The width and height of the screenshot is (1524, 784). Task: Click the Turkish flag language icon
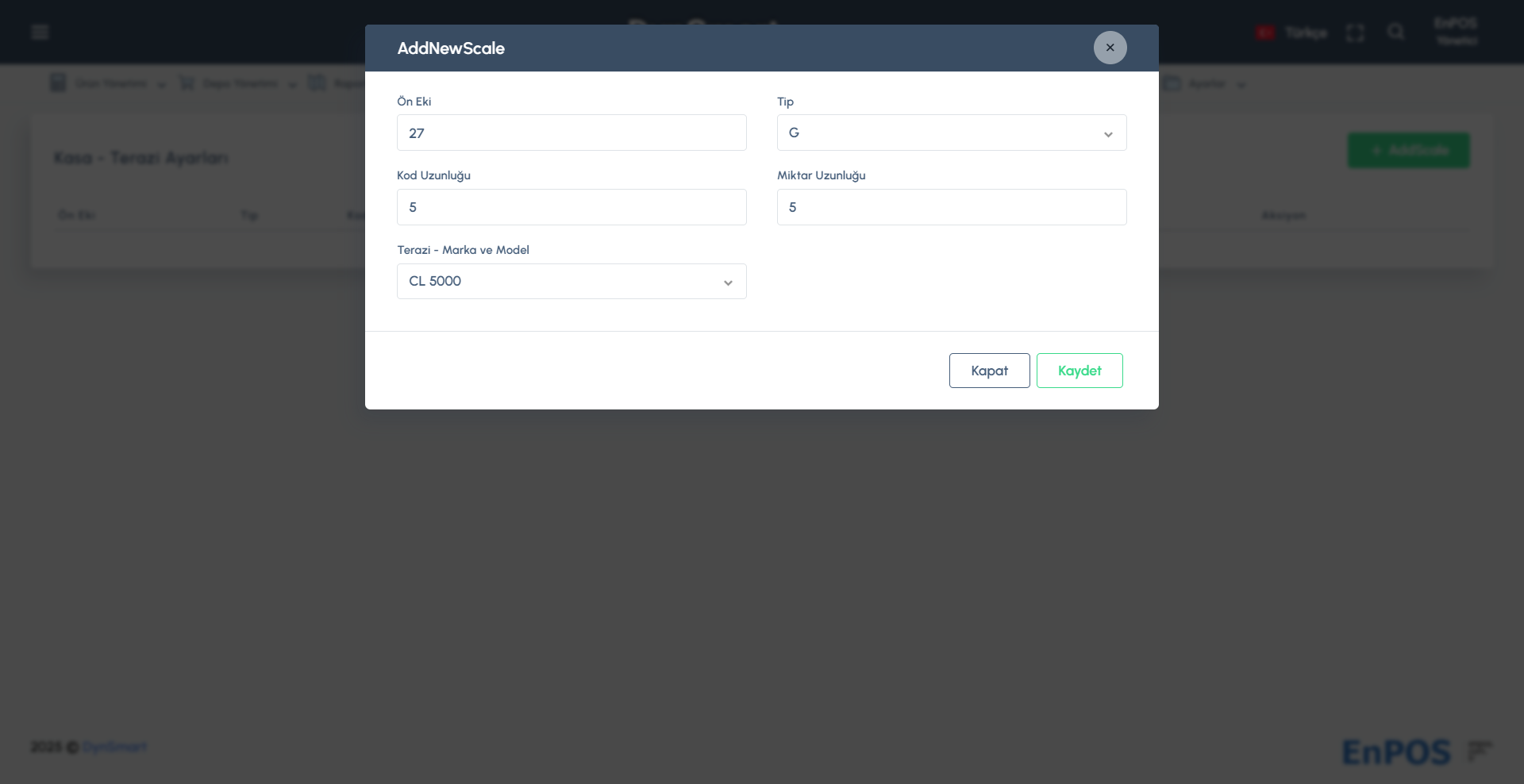pos(1264,33)
